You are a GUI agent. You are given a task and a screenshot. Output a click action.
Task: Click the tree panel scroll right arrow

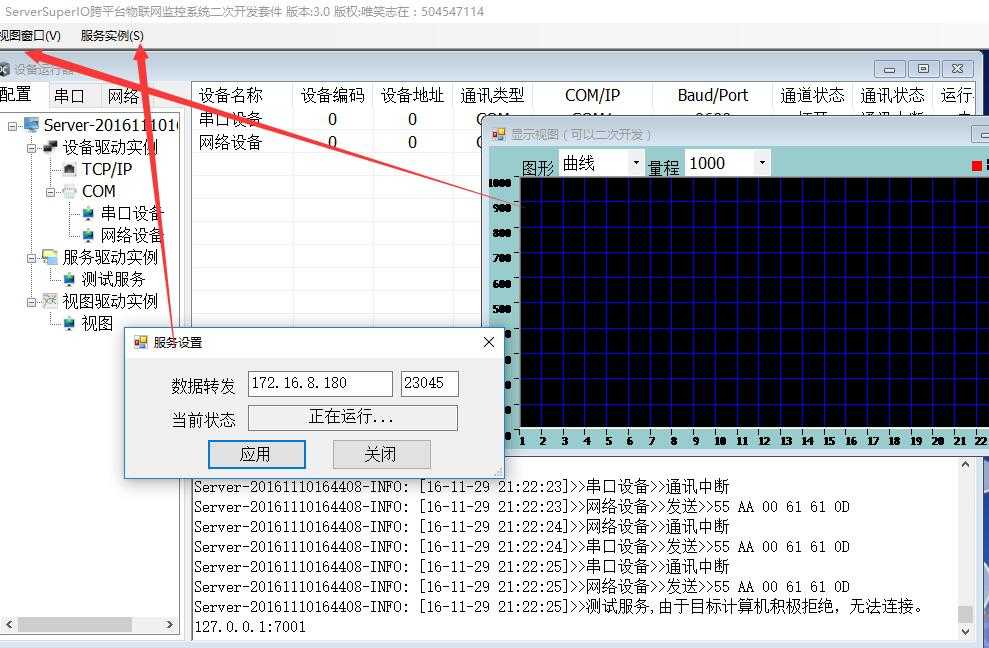[169, 625]
